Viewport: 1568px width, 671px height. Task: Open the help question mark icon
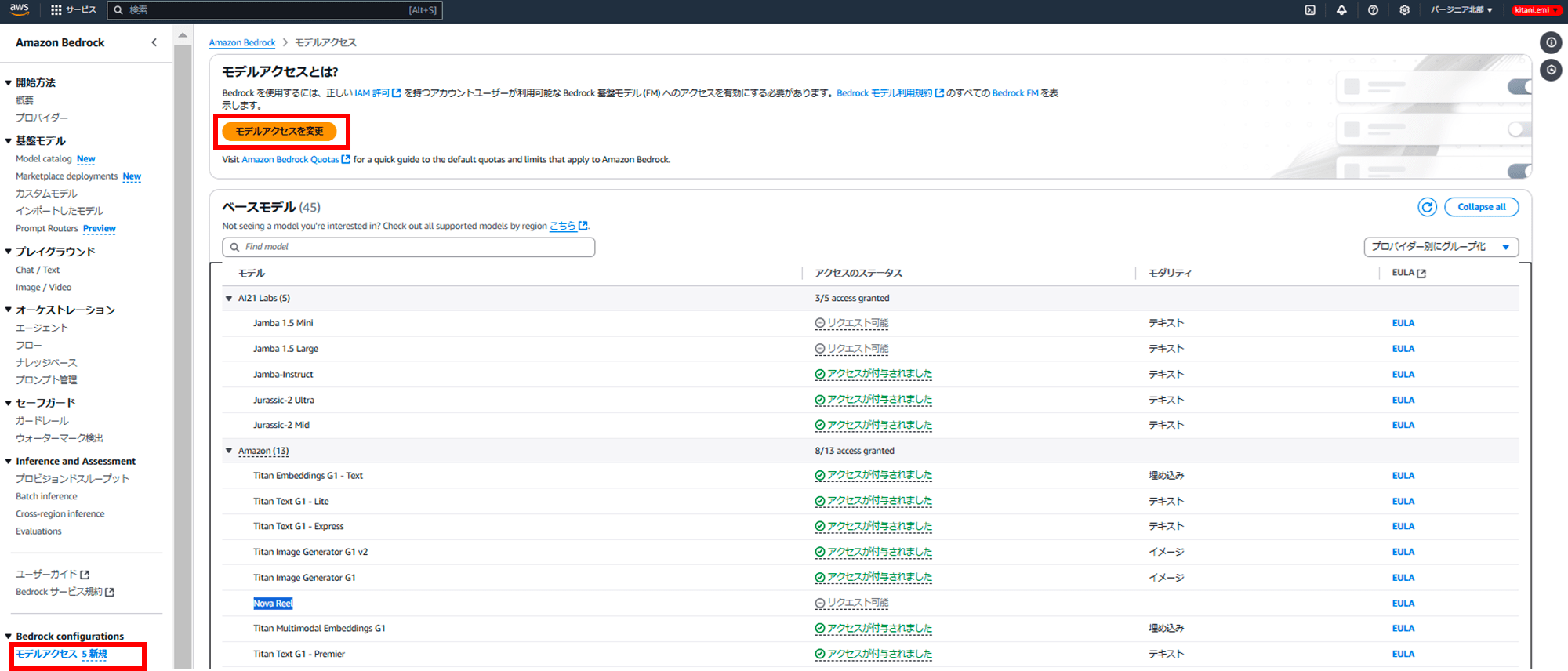pos(1373,10)
